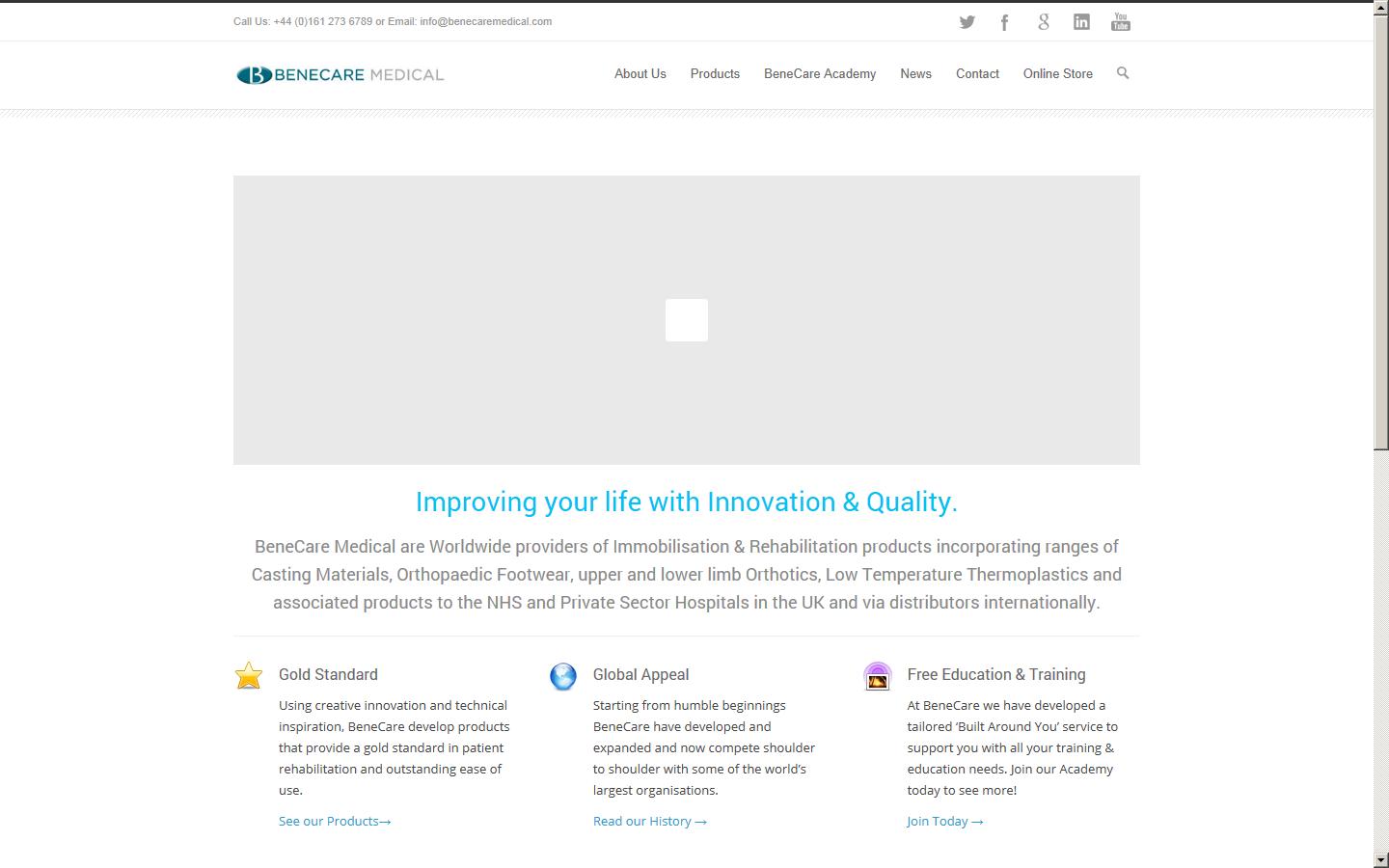Visit BeneCare's LinkedIn page

pyautogui.click(x=1081, y=20)
